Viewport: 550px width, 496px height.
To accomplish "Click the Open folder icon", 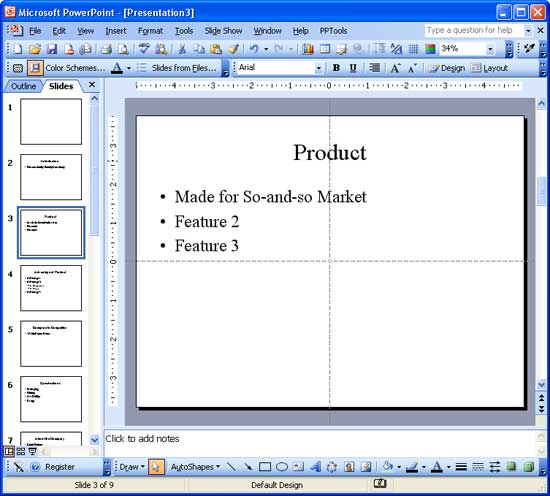I will click(35, 49).
